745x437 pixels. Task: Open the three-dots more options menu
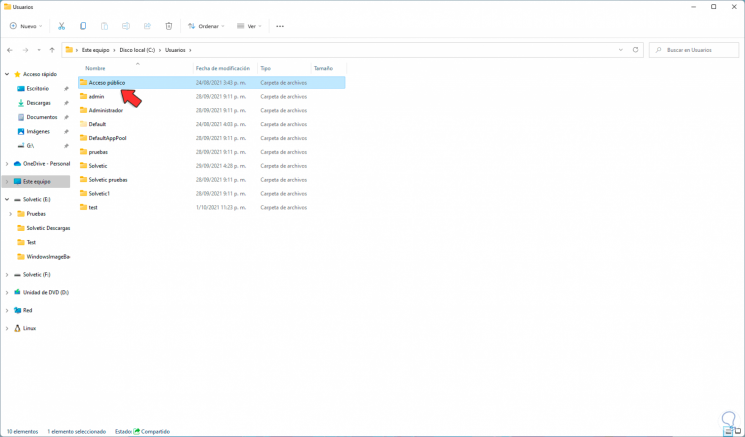tap(280, 26)
